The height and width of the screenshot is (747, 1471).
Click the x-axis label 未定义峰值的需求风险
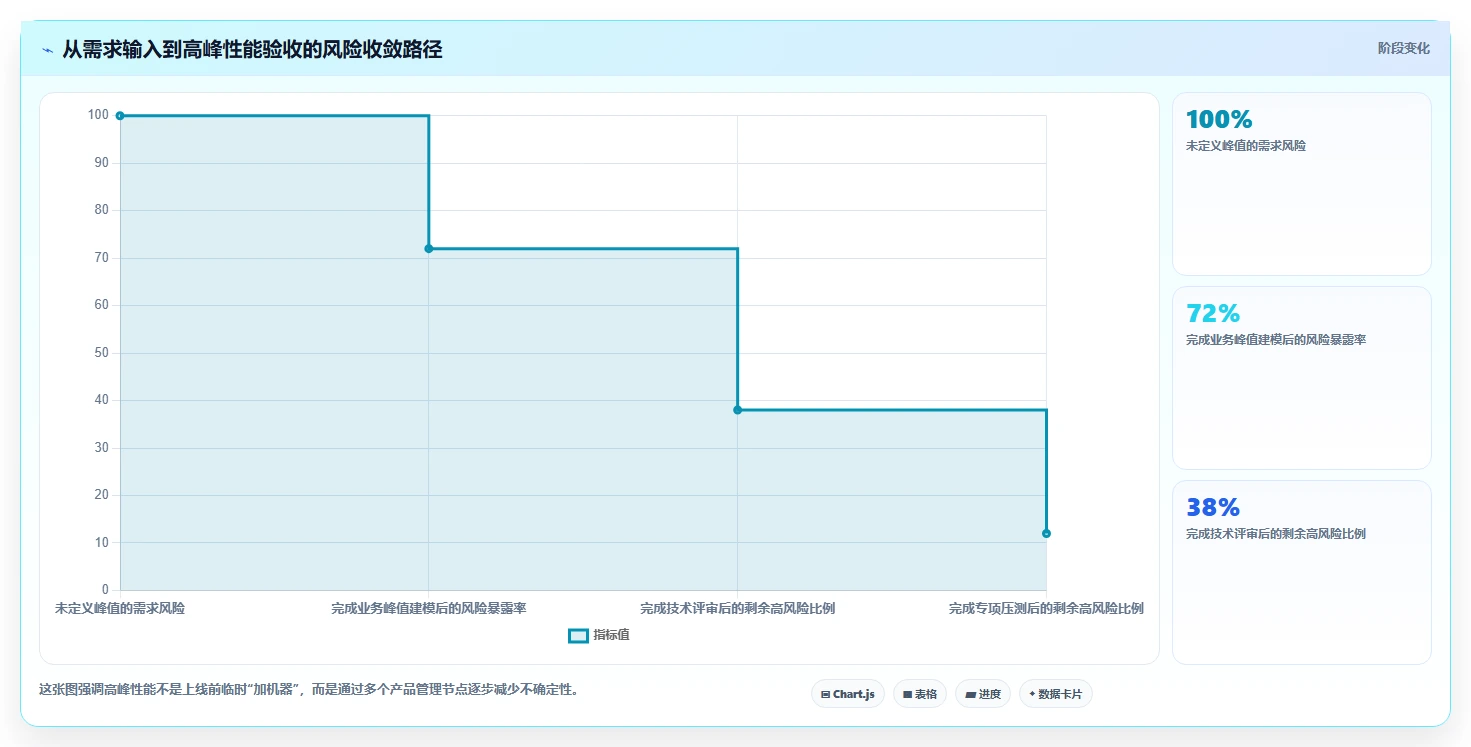120,608
